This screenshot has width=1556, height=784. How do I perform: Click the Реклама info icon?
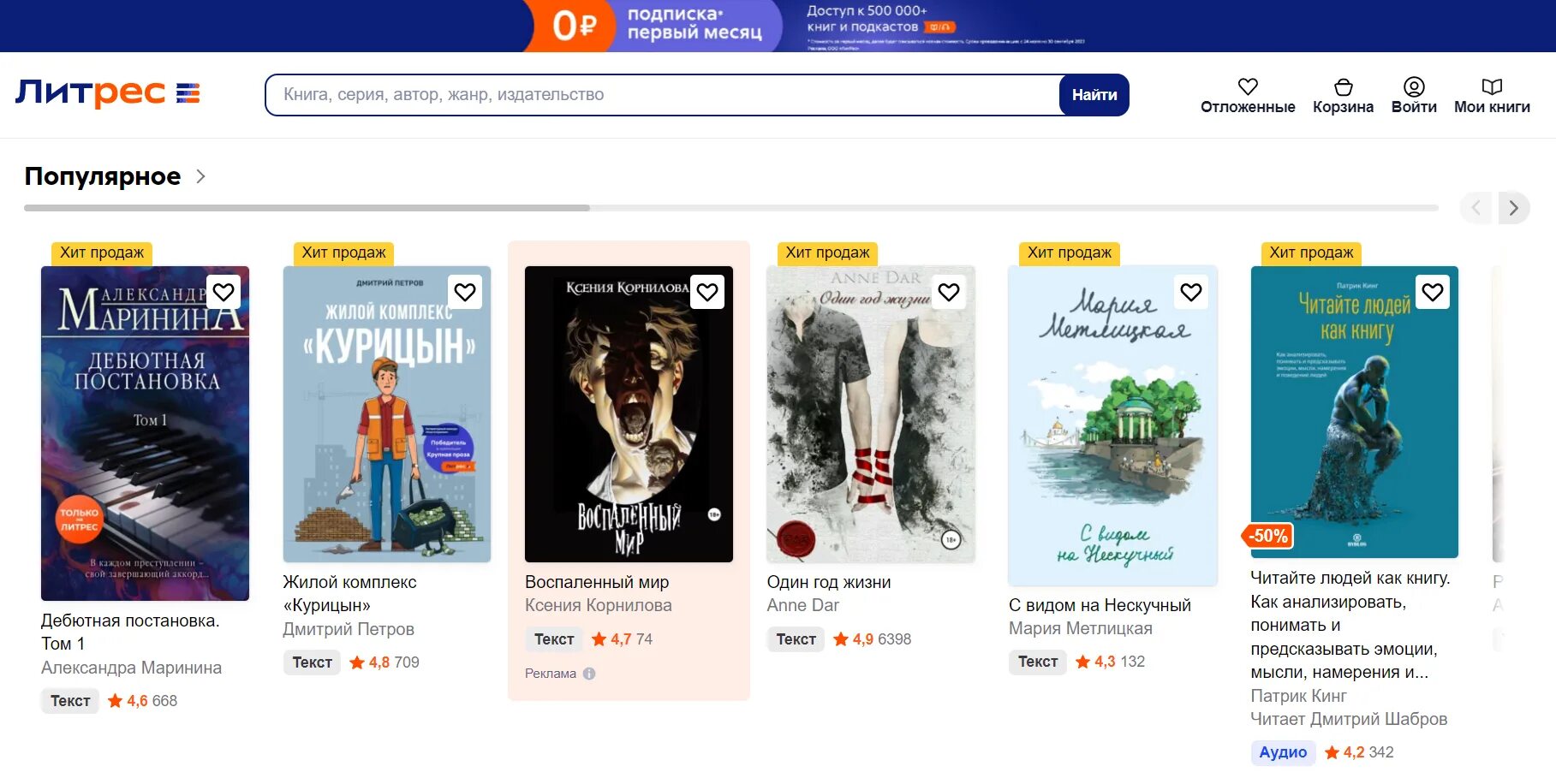pos(589,674)
